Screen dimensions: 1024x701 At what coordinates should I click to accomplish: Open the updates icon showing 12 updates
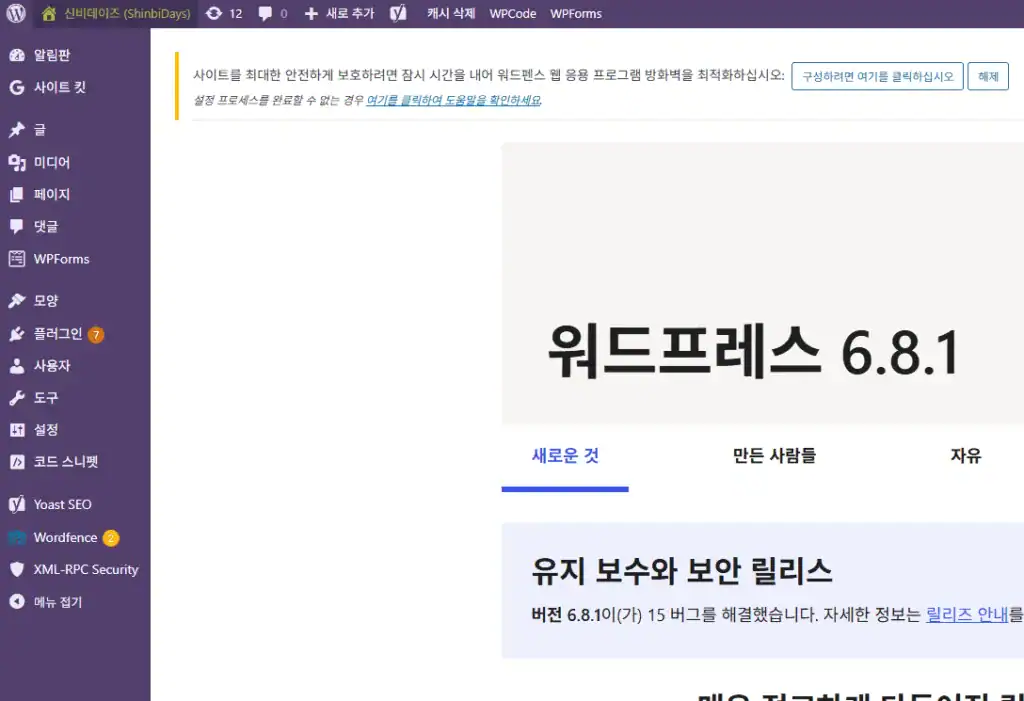[222, 14]
